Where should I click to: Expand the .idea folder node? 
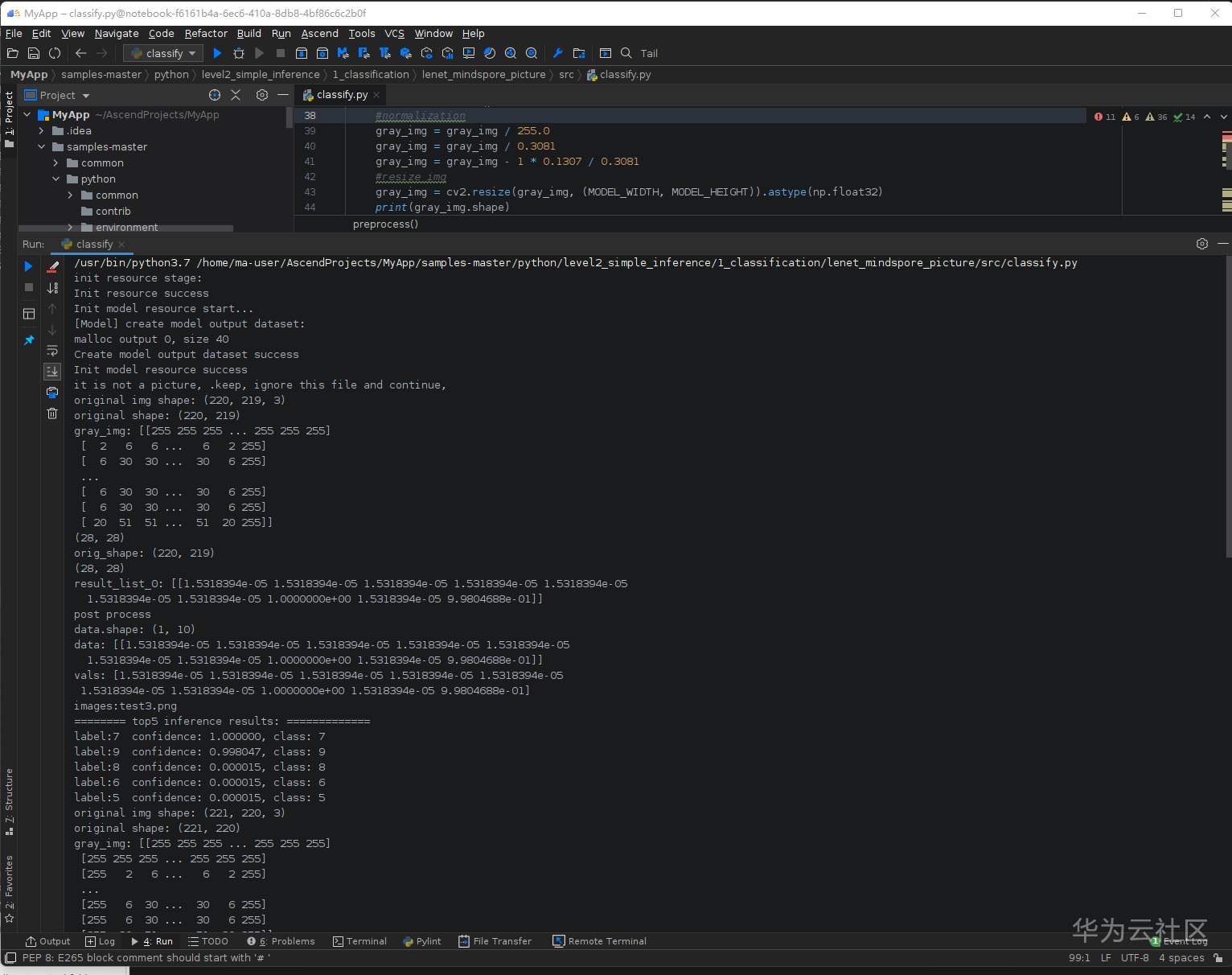point(42,130)
